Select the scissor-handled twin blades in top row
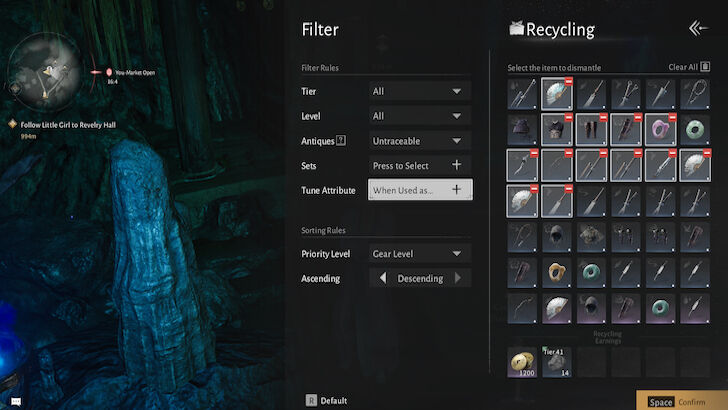This screenshot has height=410, width=728. point(625,94)
